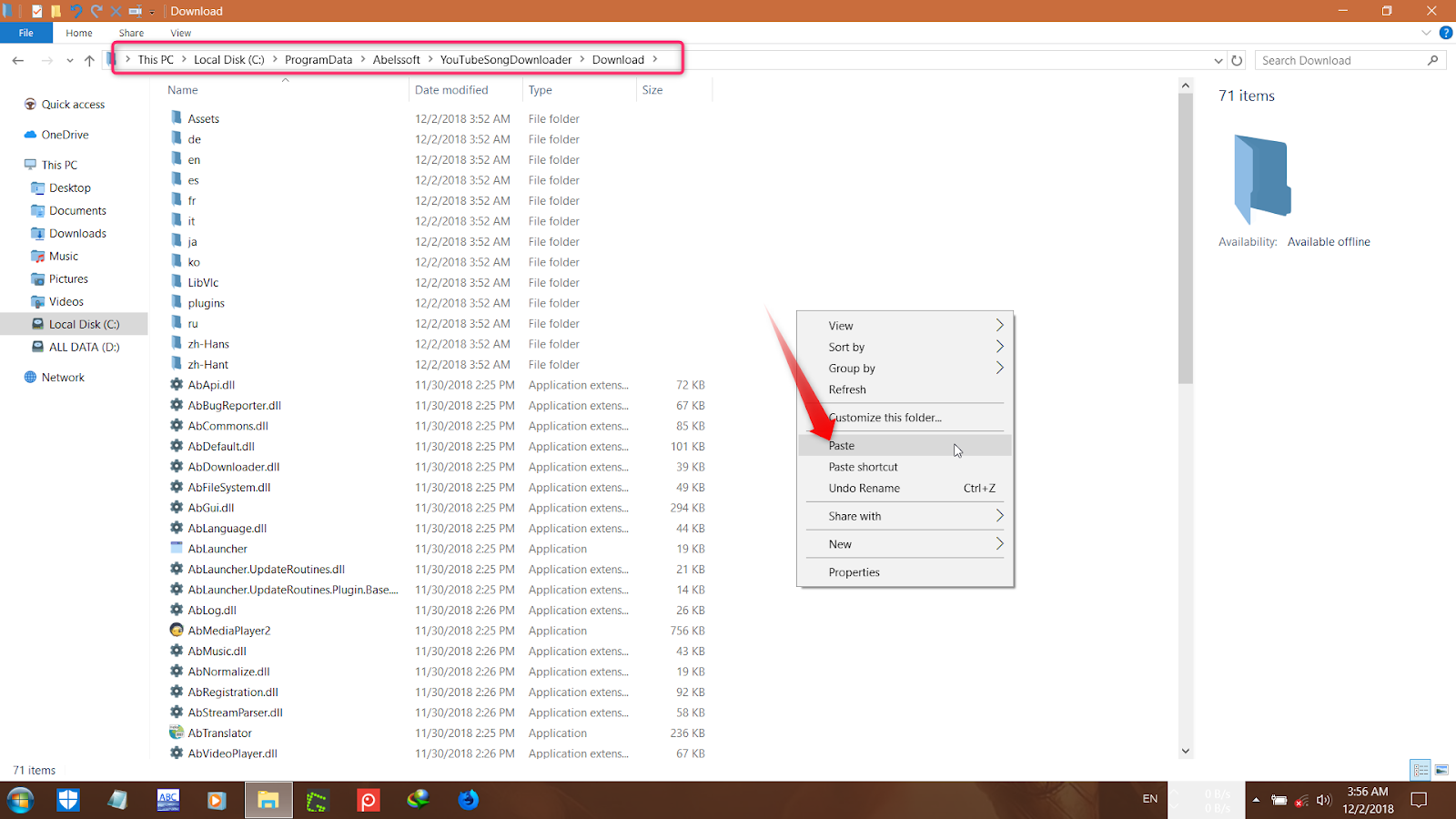
Task: Open the File tab
Action: pyautogui.click(x=26, y=33)
